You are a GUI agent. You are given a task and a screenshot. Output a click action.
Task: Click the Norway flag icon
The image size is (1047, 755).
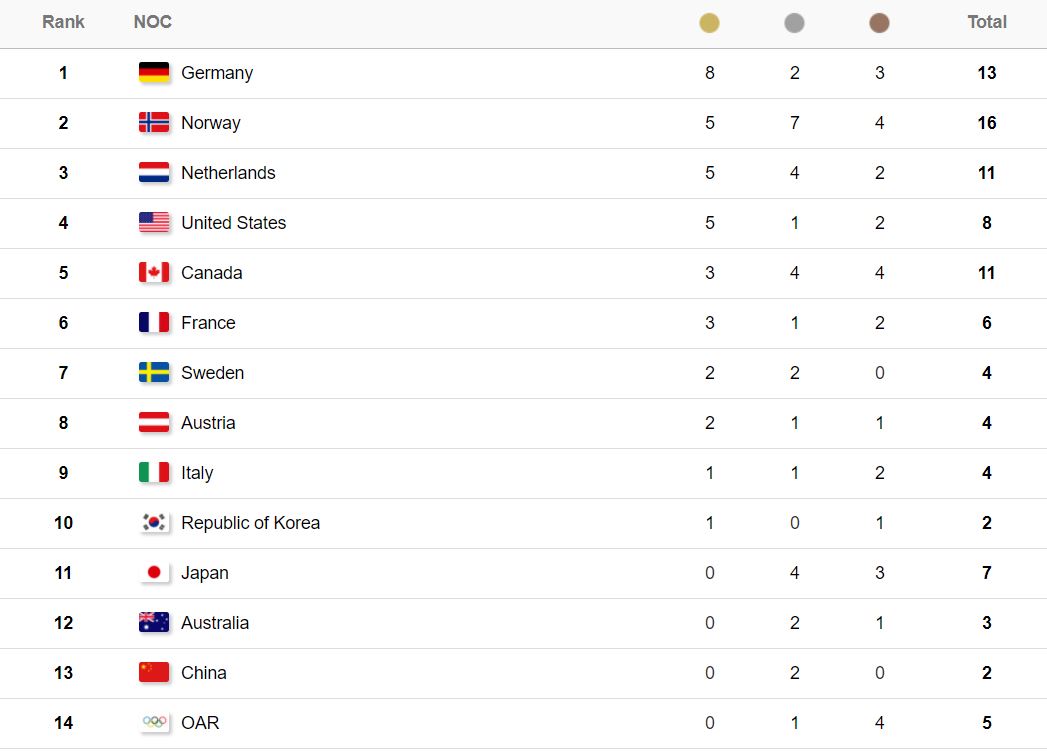154,122
